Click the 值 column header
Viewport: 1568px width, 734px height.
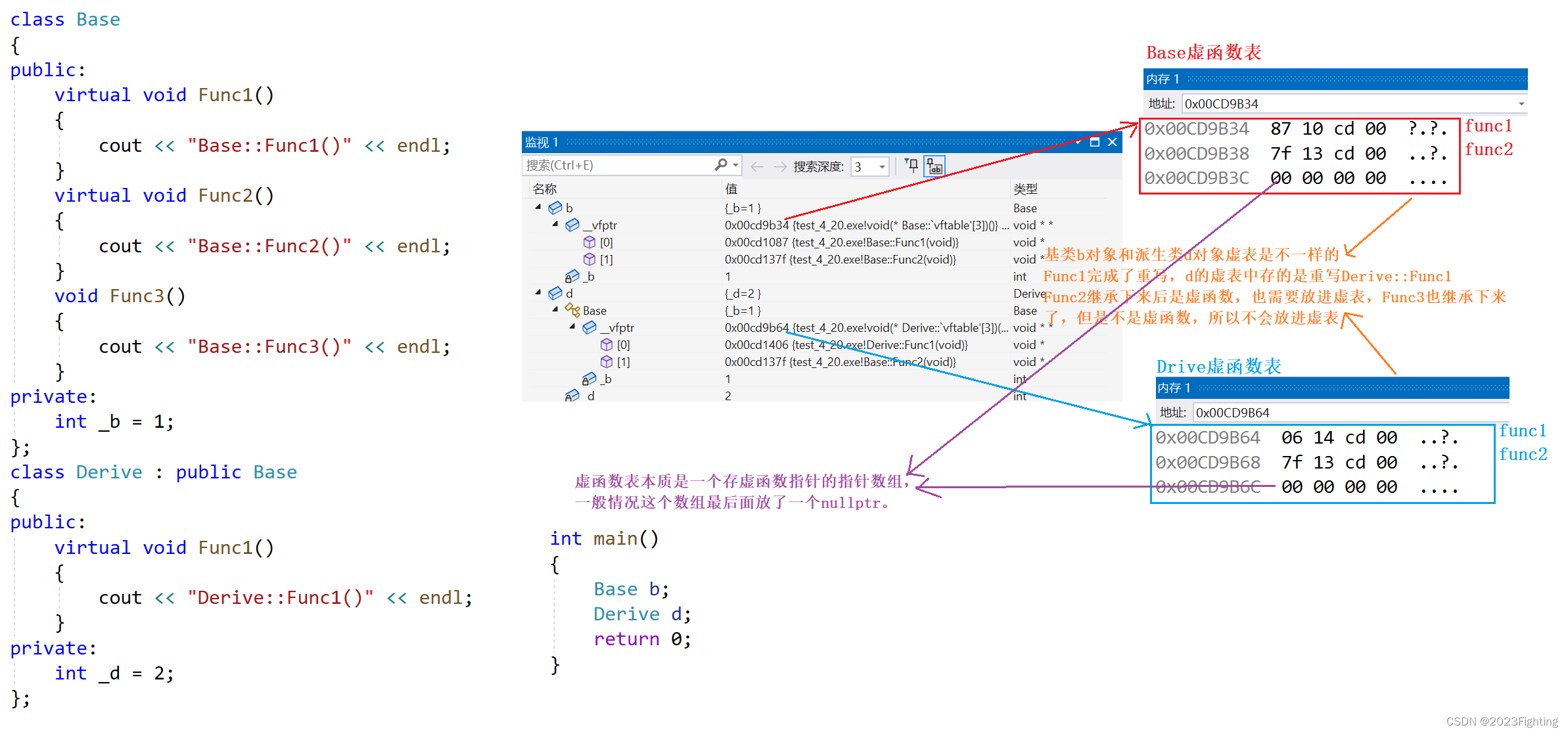click(731, 189)
